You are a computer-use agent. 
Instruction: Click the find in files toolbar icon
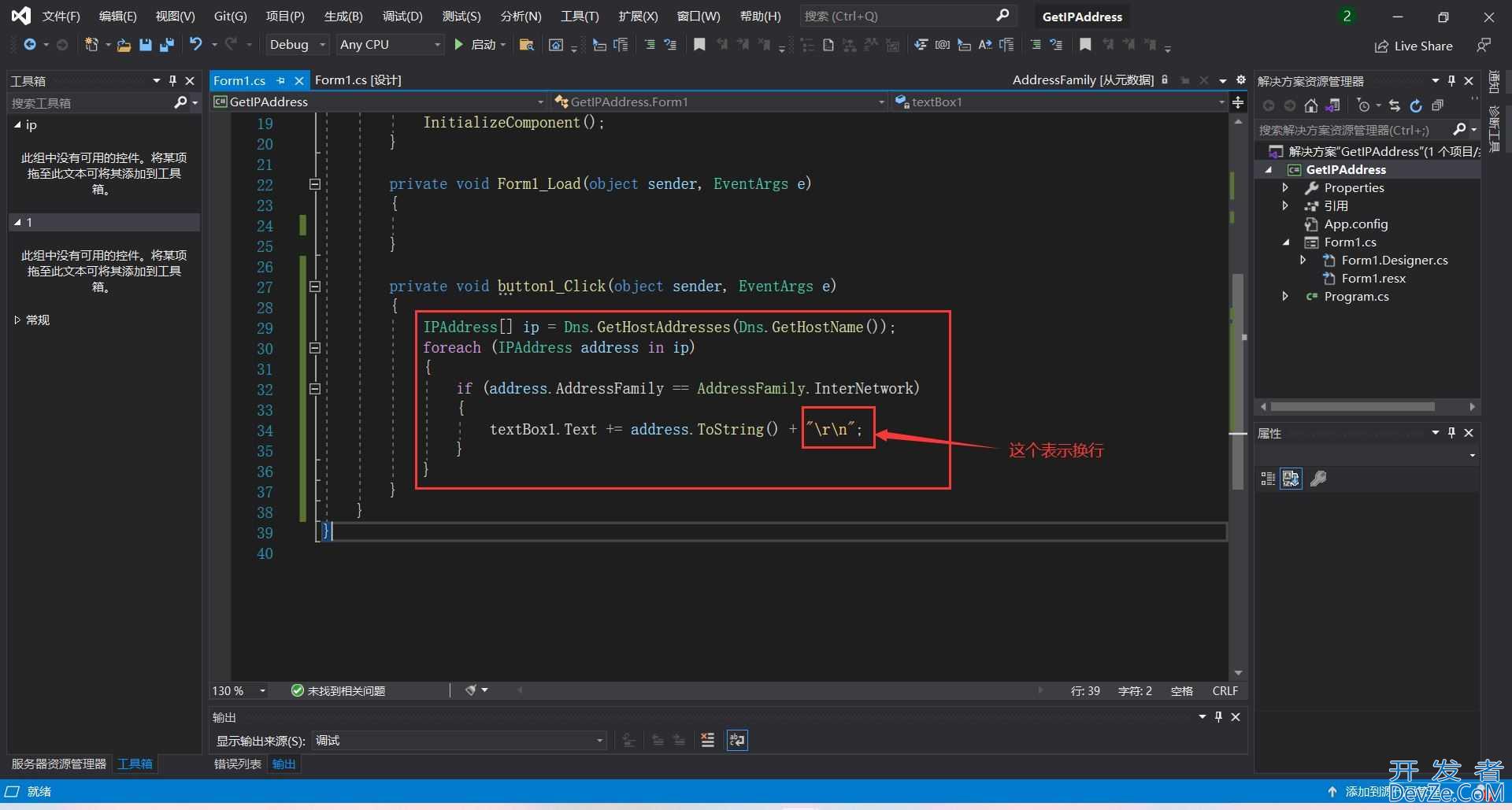pos(527,45)
